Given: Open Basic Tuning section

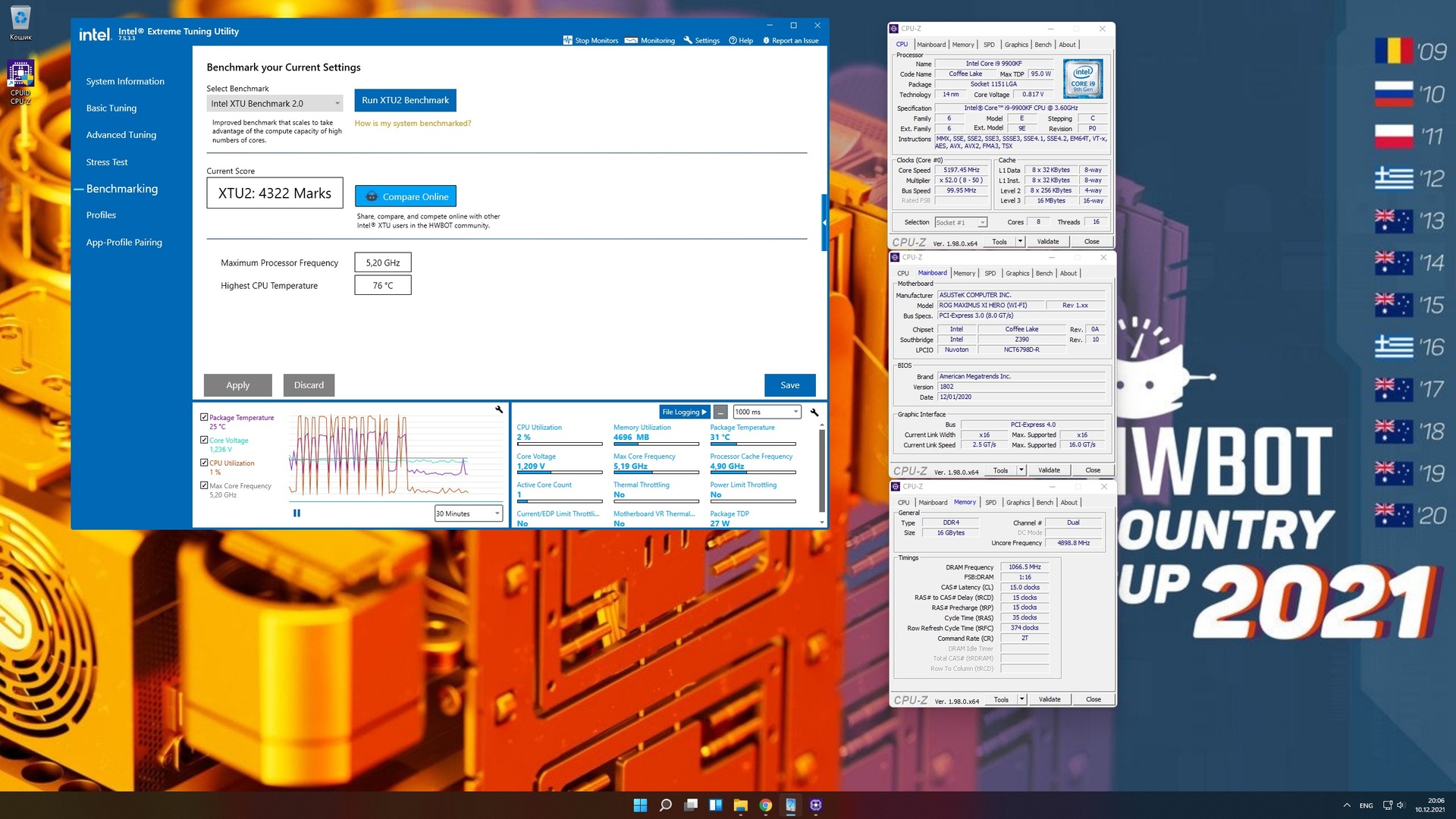Looking at the screenshot, I should 111,108.
